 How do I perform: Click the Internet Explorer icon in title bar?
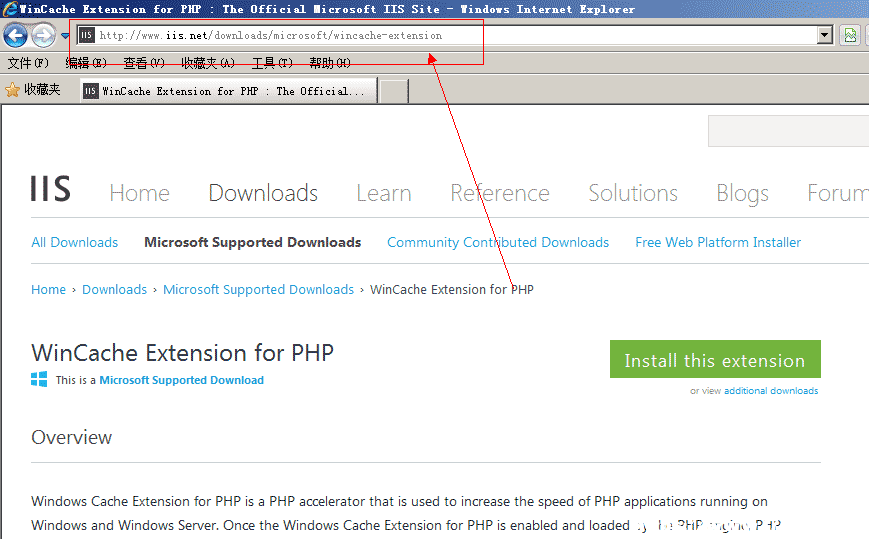click(x=9, y=9)
